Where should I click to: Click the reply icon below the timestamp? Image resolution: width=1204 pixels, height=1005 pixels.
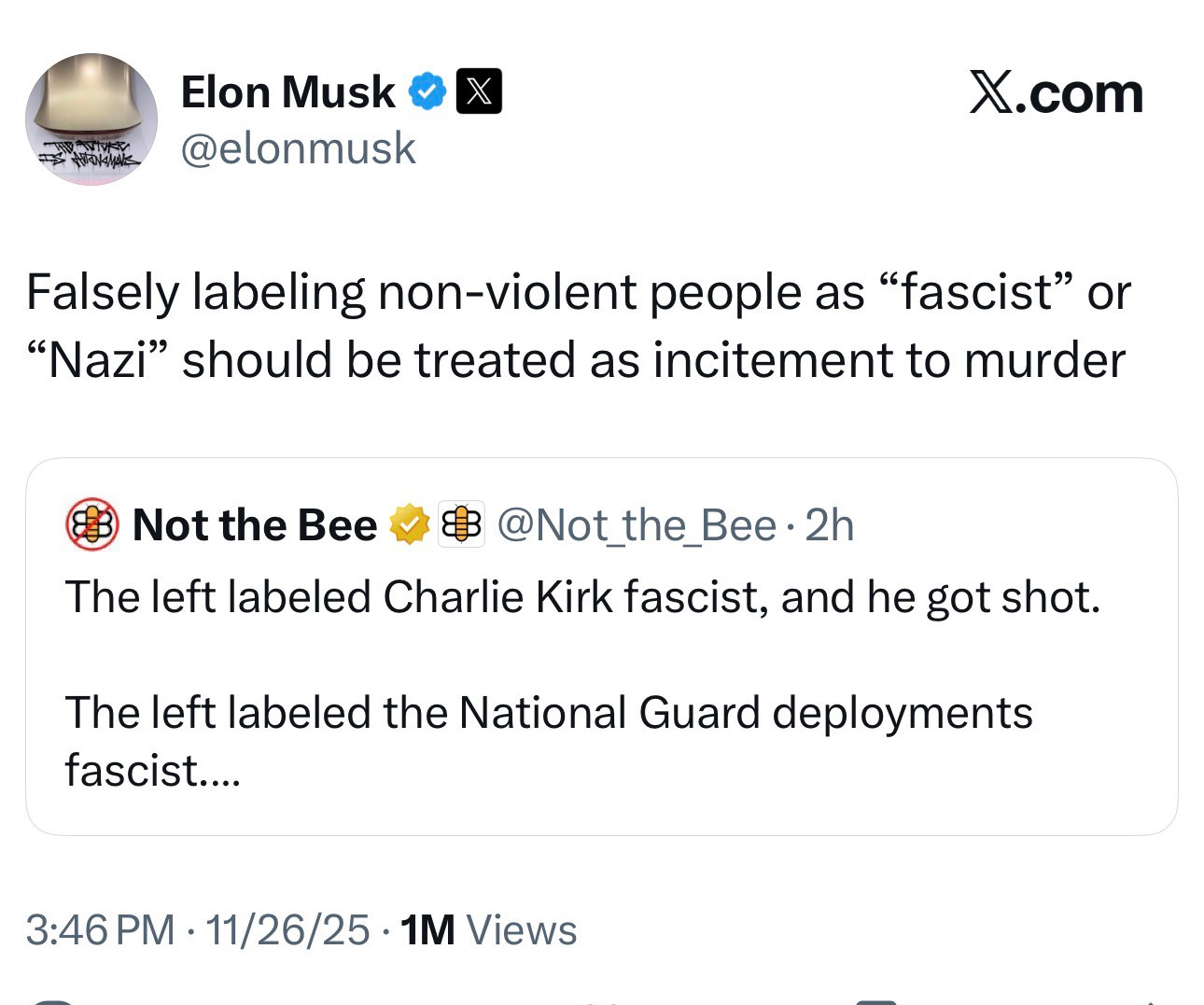pos(51,1001)
